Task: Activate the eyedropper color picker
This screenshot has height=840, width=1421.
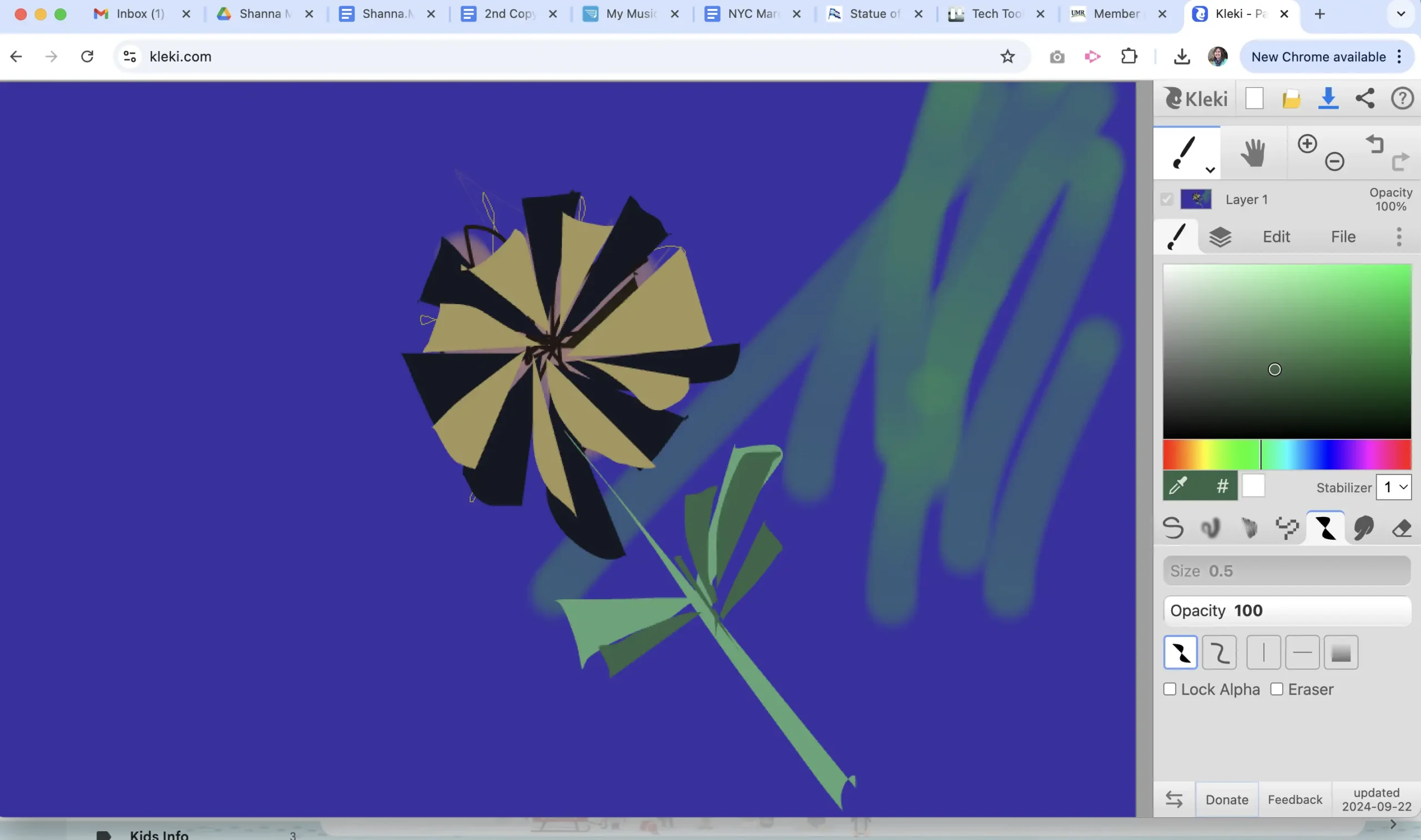Action: pos(1178,485)
